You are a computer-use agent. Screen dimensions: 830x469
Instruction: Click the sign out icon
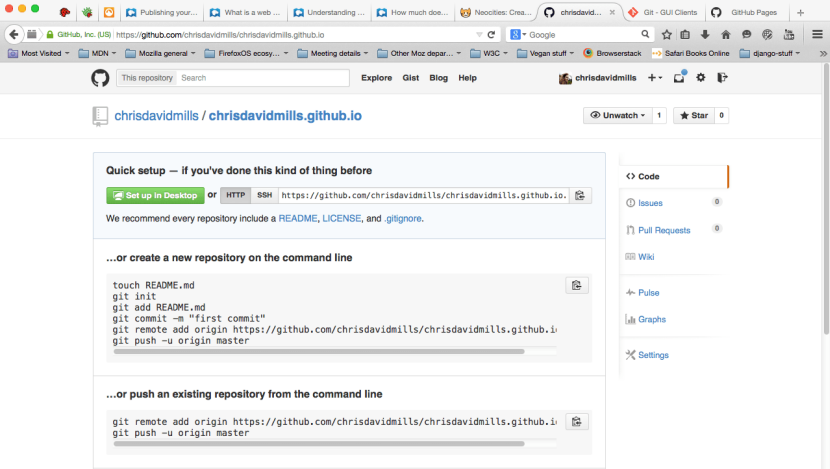(722, 77)
